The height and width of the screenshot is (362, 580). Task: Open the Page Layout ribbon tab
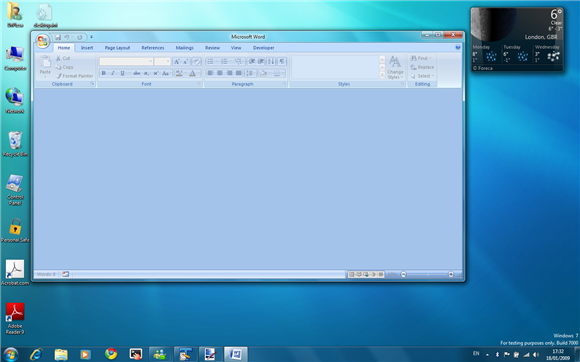click(117, 48)
